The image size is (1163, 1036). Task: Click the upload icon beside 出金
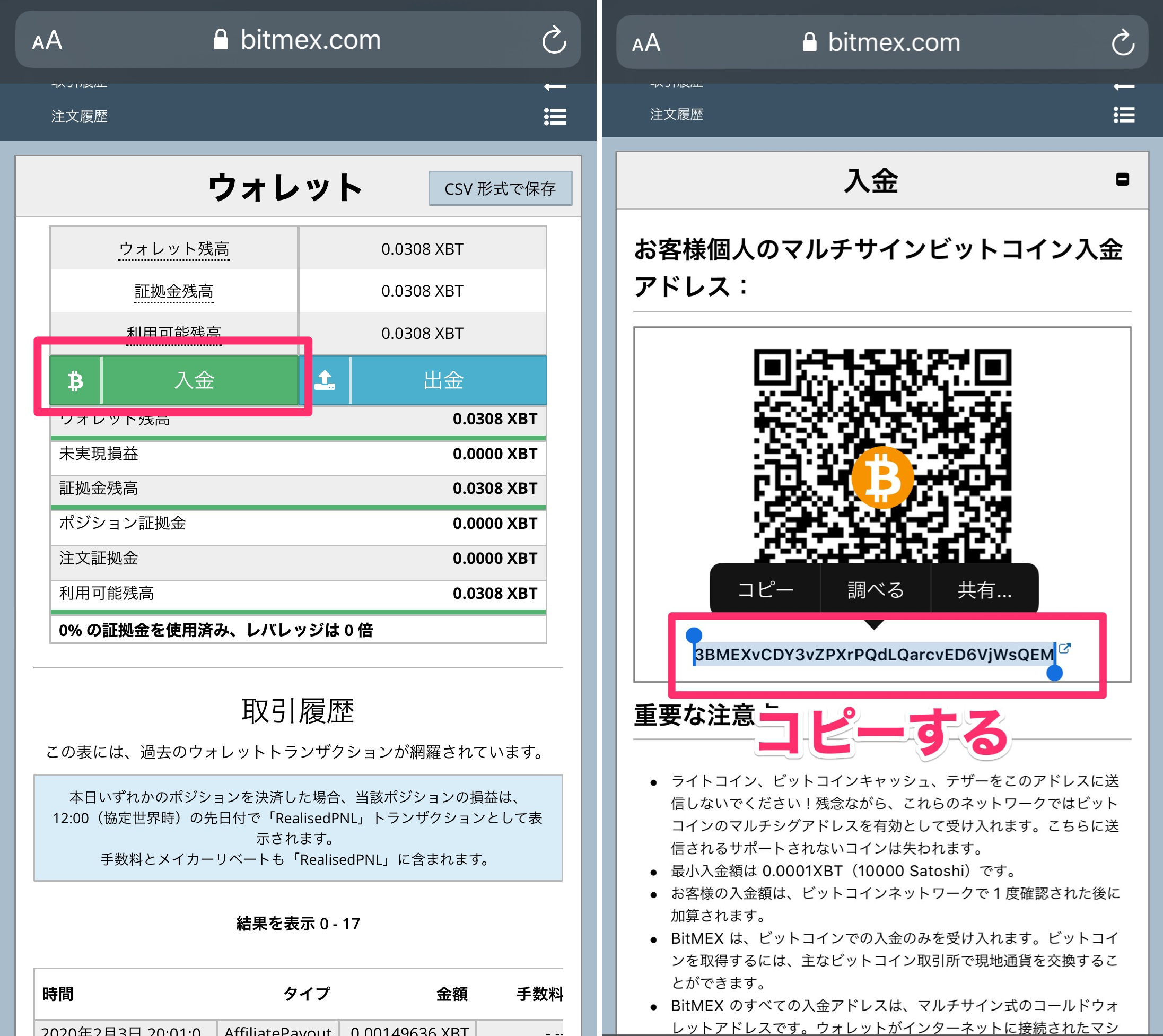point(325,380)
